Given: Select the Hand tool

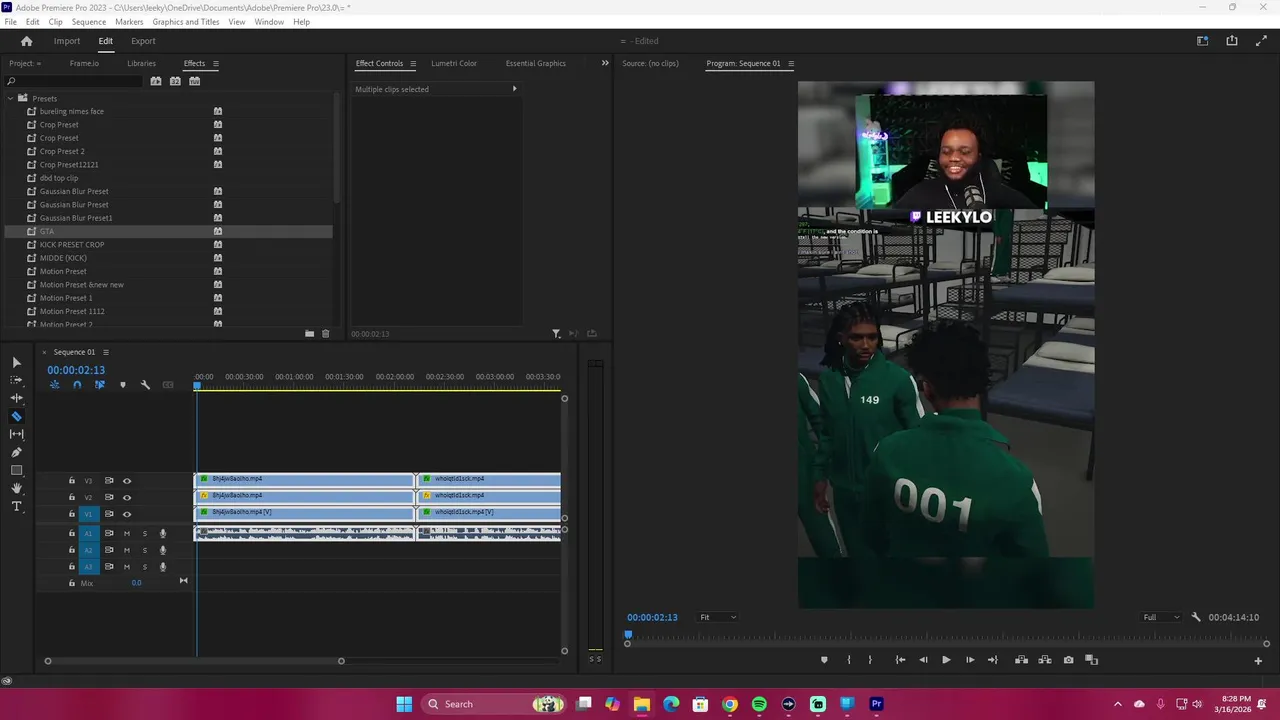Looking at the screenshot, I should pyautogui.click(x=16, y=488).
